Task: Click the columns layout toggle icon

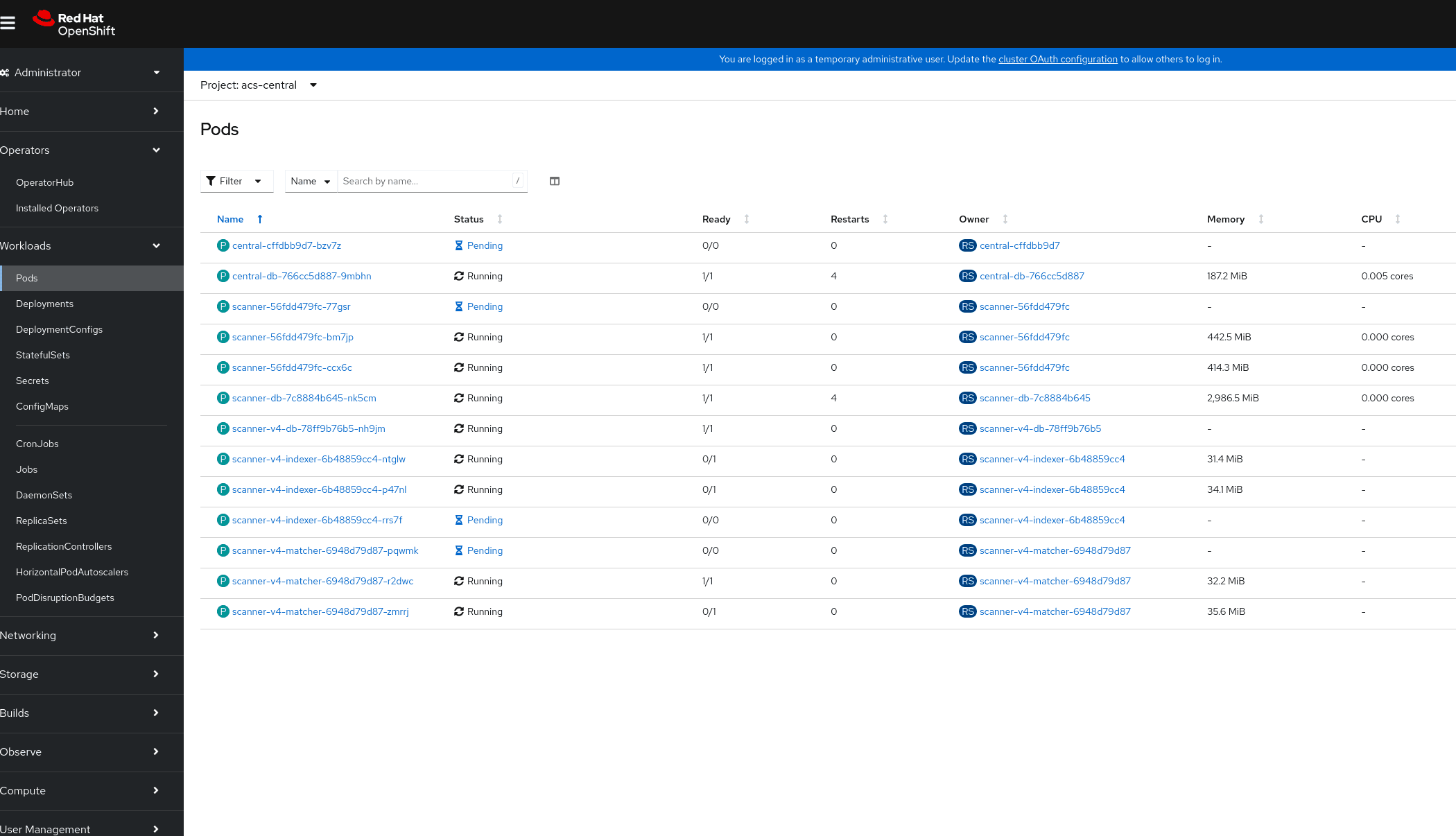Action: pyautogui.click(x=555, y=180)
